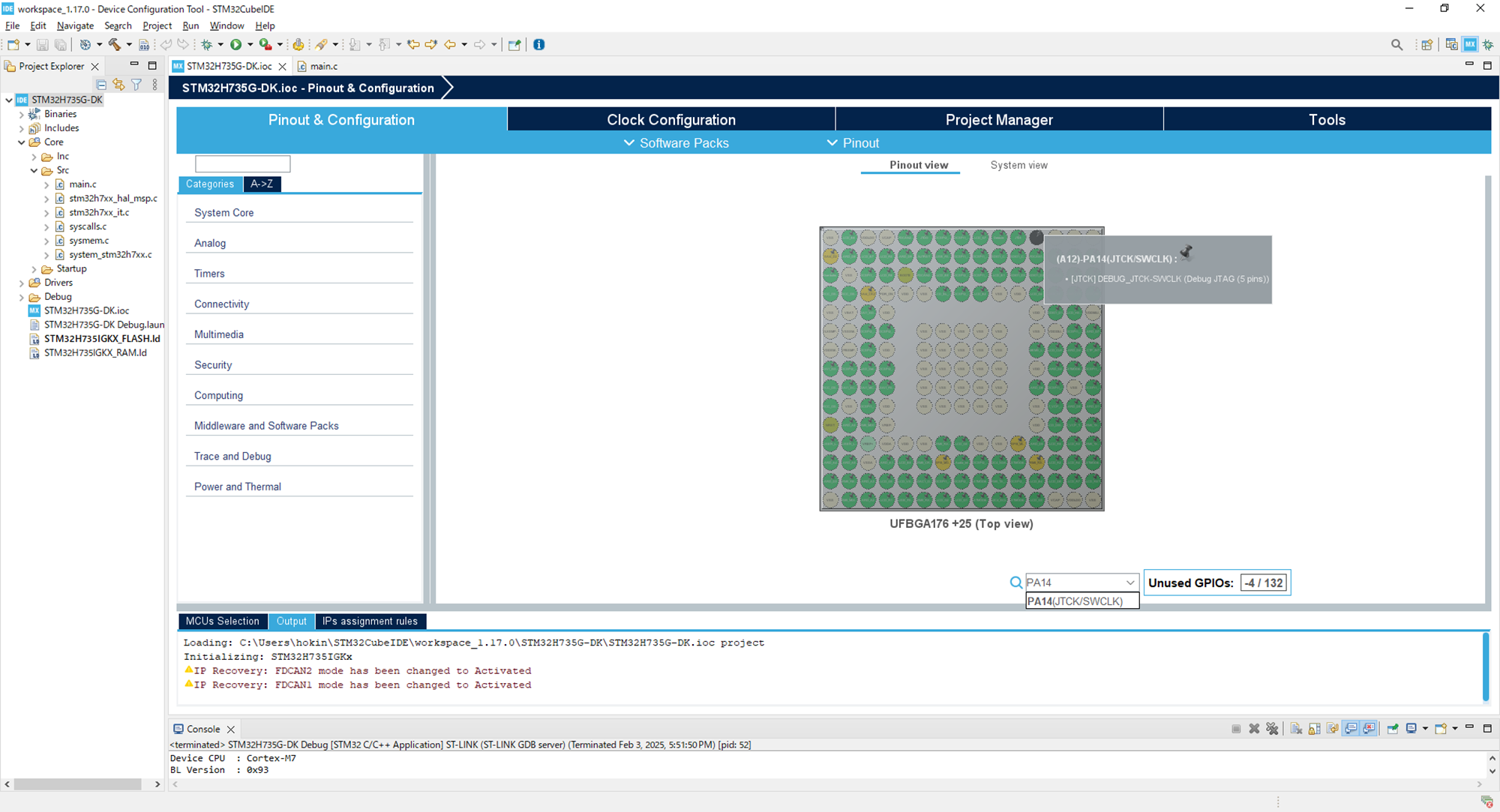Switch to the Clock Configuration tab
Image resolution: width=1500 pixels, height=812 pixels.
670,119
